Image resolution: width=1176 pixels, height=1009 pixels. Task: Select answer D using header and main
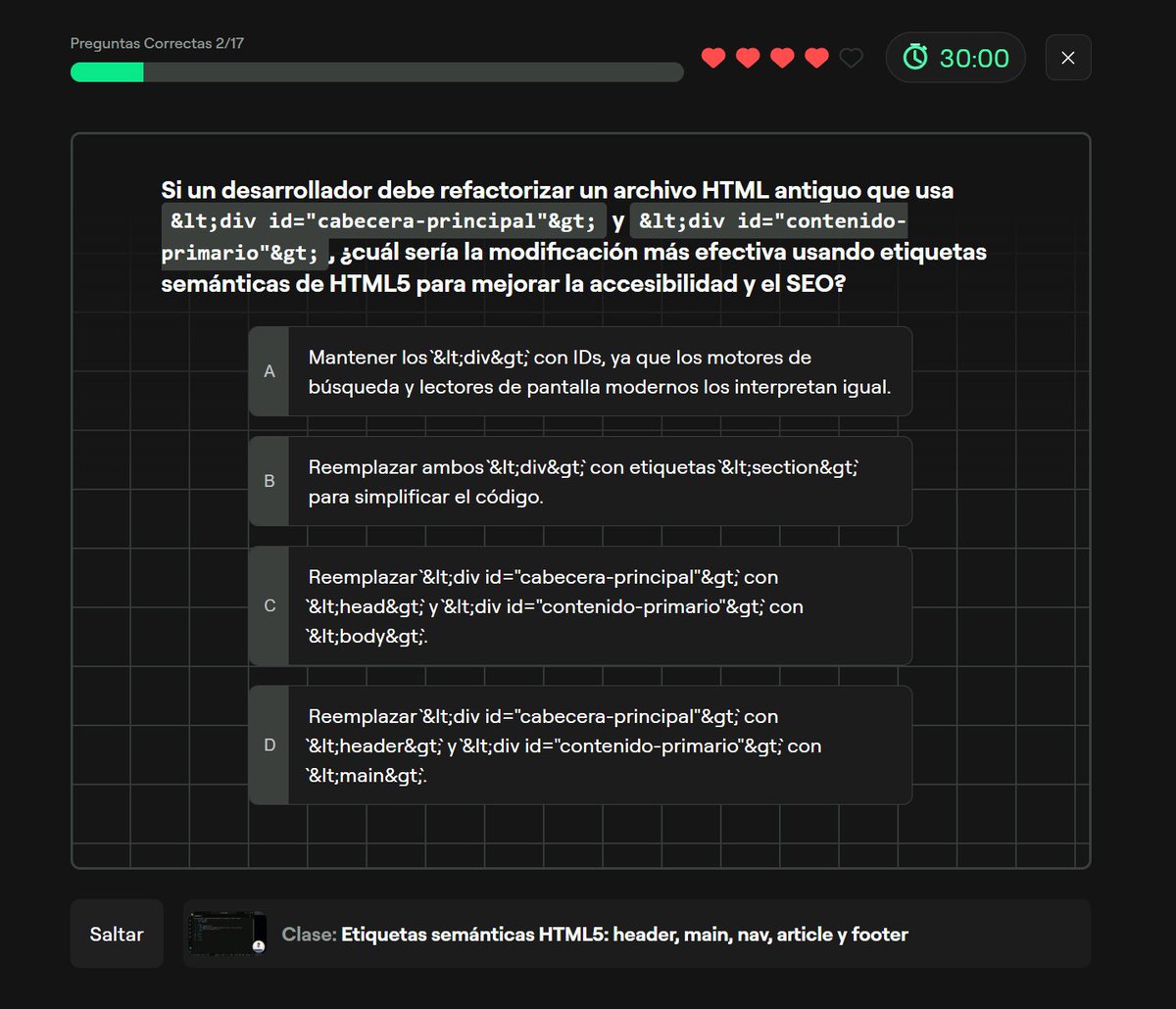[580, 745]
